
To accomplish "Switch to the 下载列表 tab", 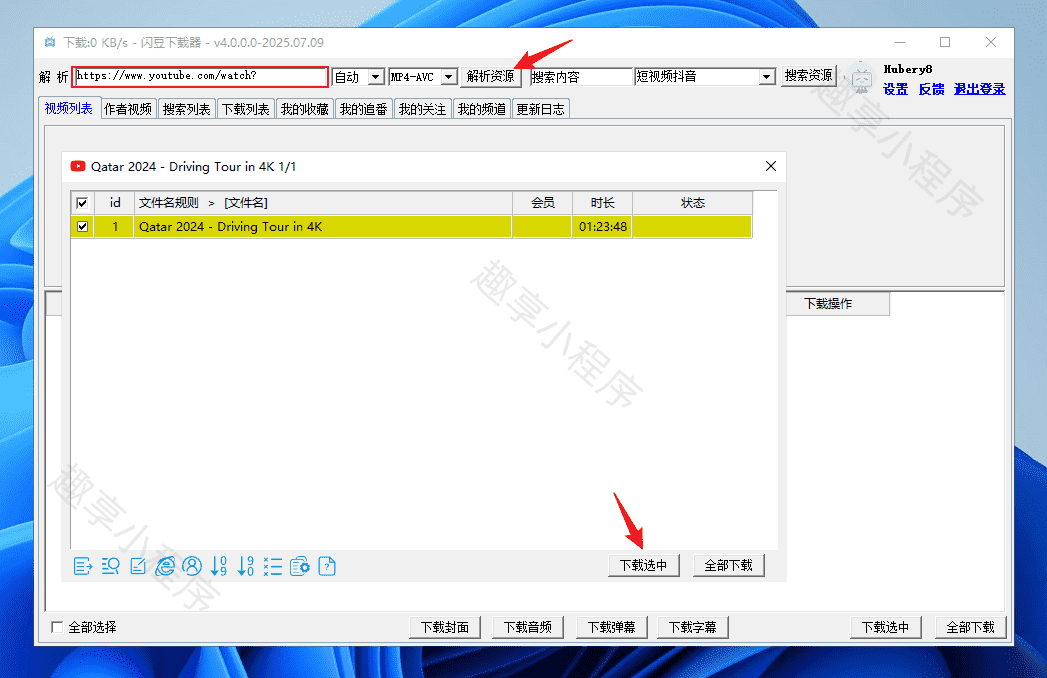I will [245, 109].
